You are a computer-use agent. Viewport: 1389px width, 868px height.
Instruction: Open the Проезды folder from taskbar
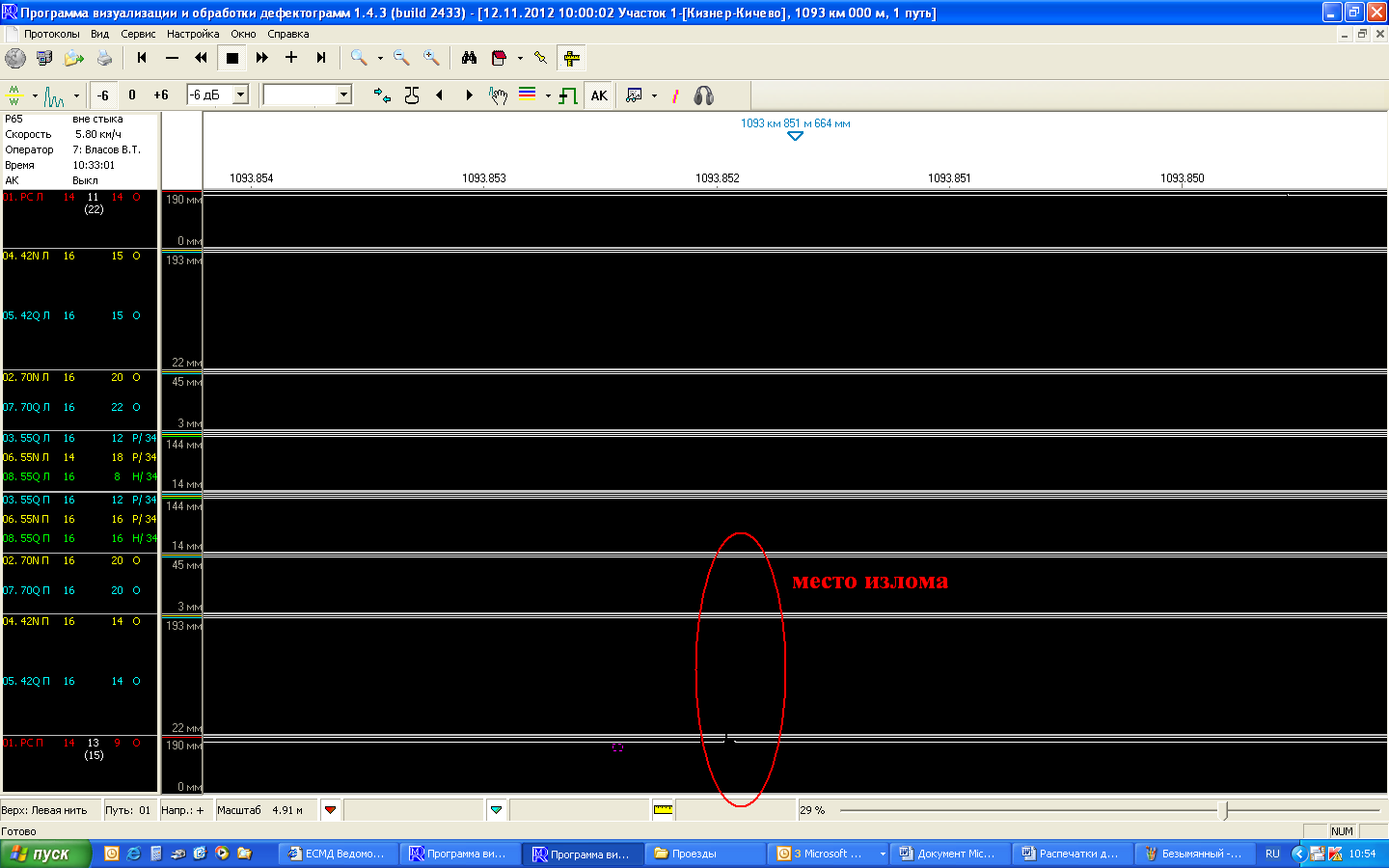coord(706,854)
